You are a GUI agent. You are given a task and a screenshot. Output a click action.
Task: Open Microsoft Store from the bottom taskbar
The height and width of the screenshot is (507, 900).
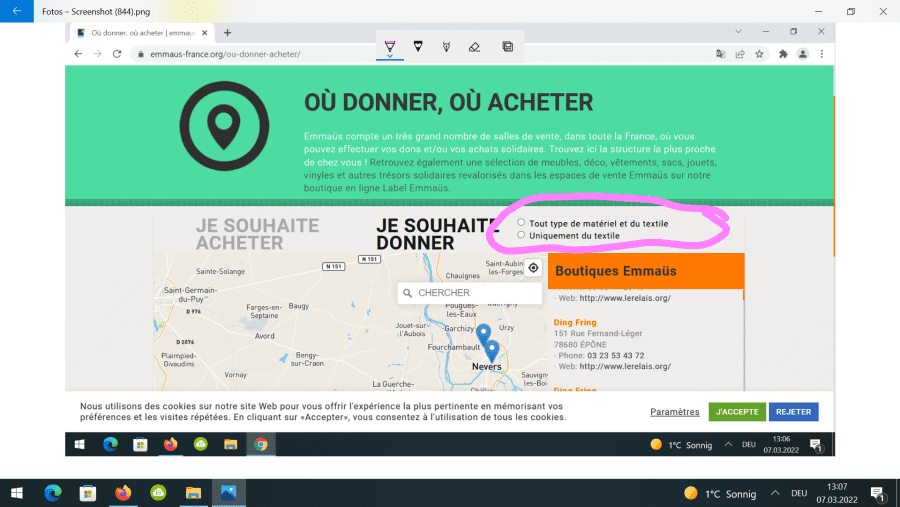click(88, 493)
